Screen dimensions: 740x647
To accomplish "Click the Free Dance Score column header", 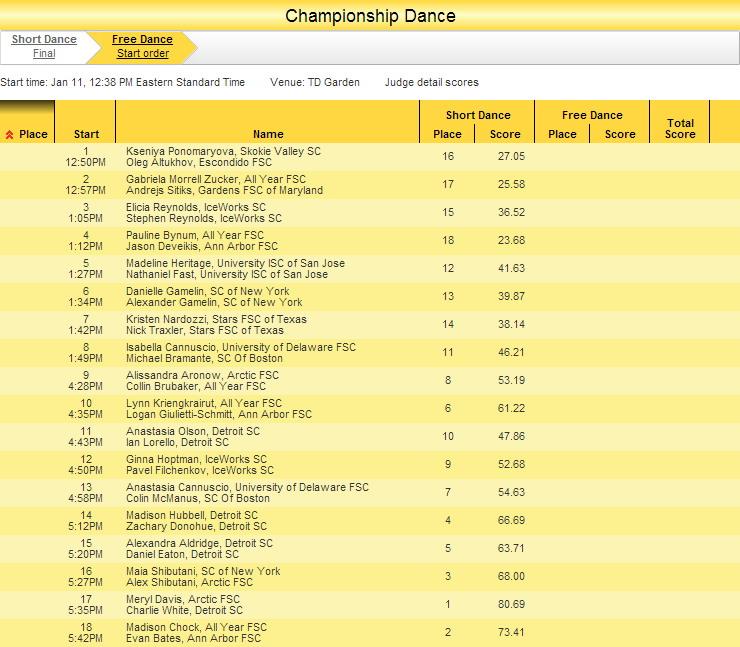I will (x=620, y=134).
